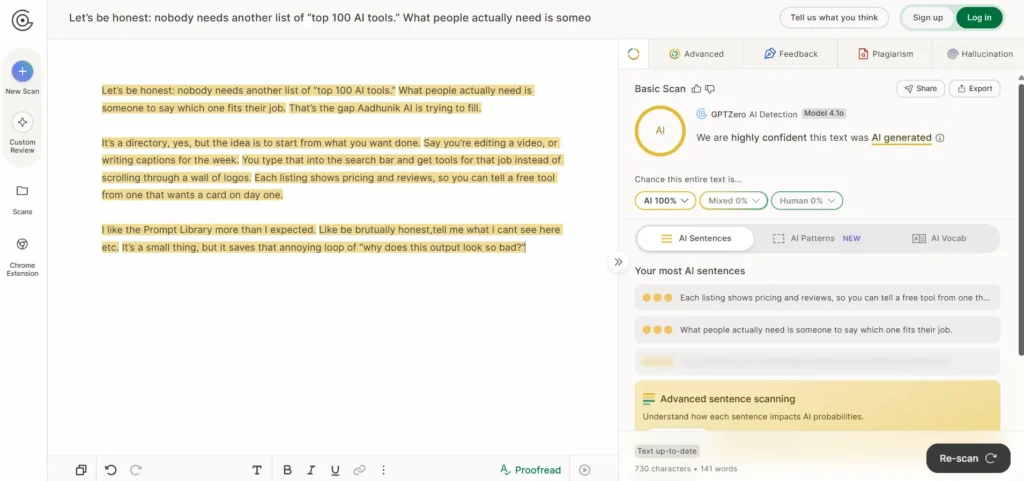Click the Text up-to-date status label

pos(667,451)
